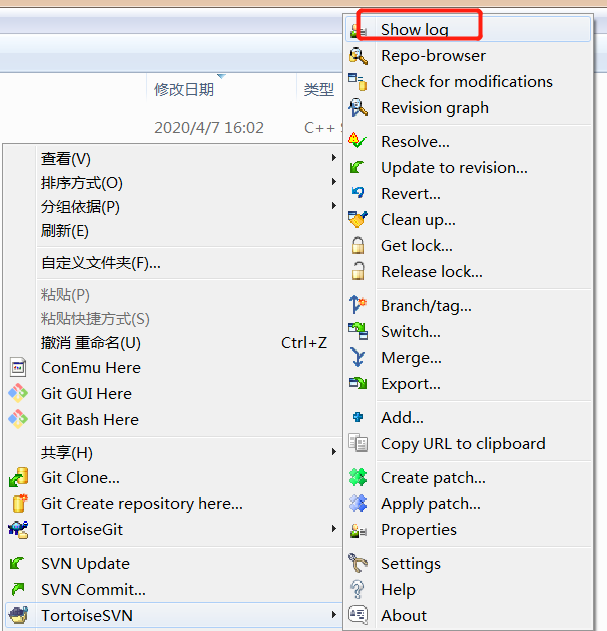The width and height of the screenshot is (607, 631).
Task: Click the Resolve warning-checkmark icon
Action: [357, 141]
